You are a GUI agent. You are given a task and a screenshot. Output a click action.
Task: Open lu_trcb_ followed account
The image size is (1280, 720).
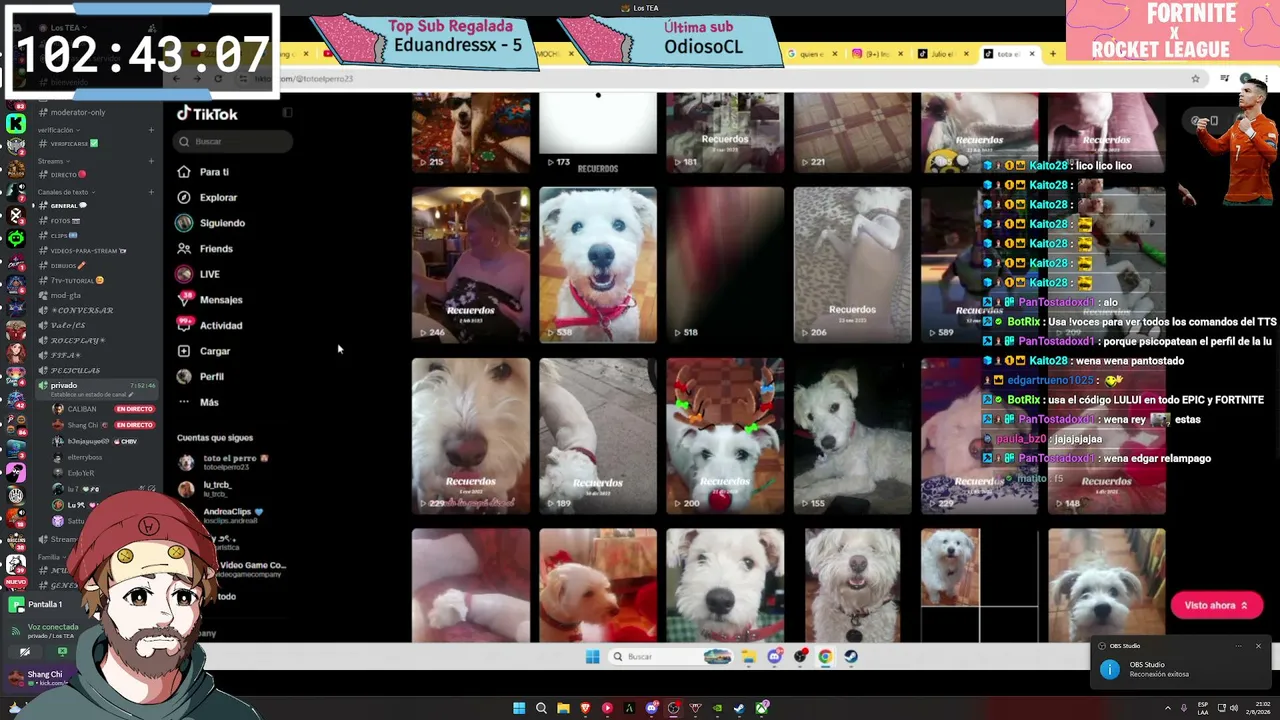[x=206, y=489]
